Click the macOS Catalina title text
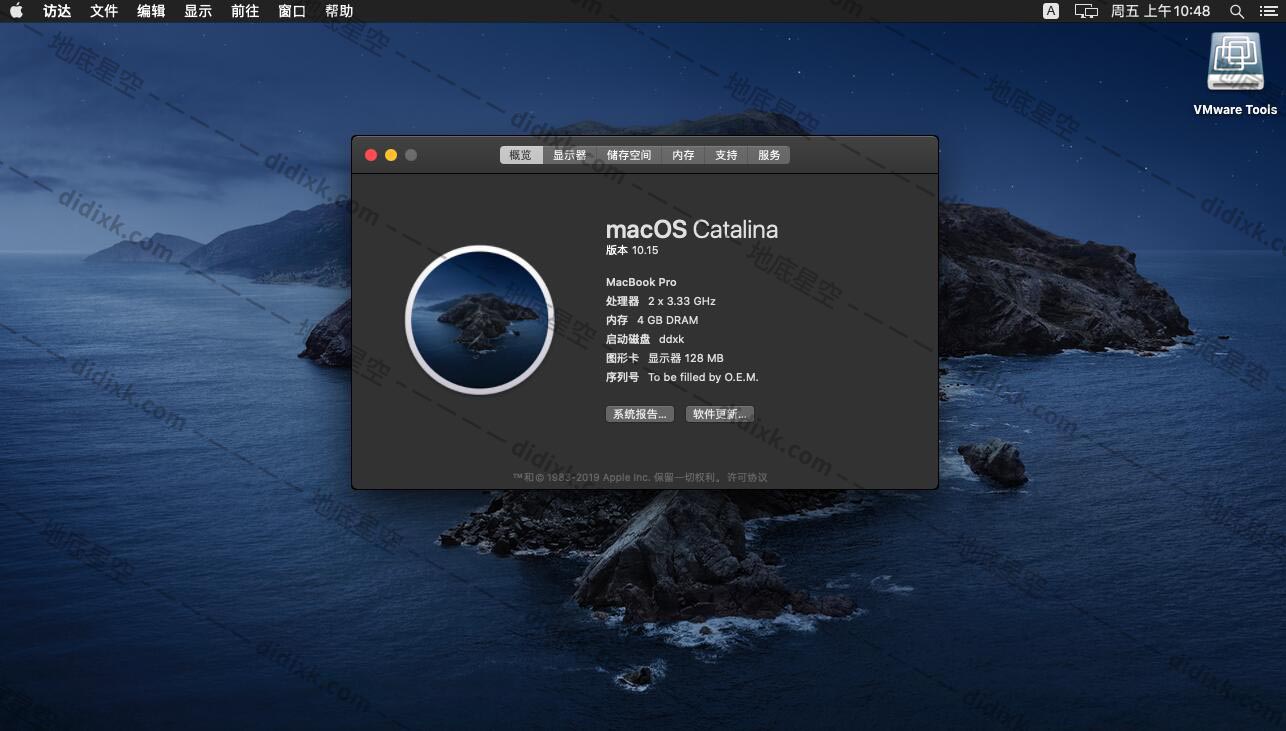Image resolution: width=1286 pixels, height=731 pixels. coord(692,229)
